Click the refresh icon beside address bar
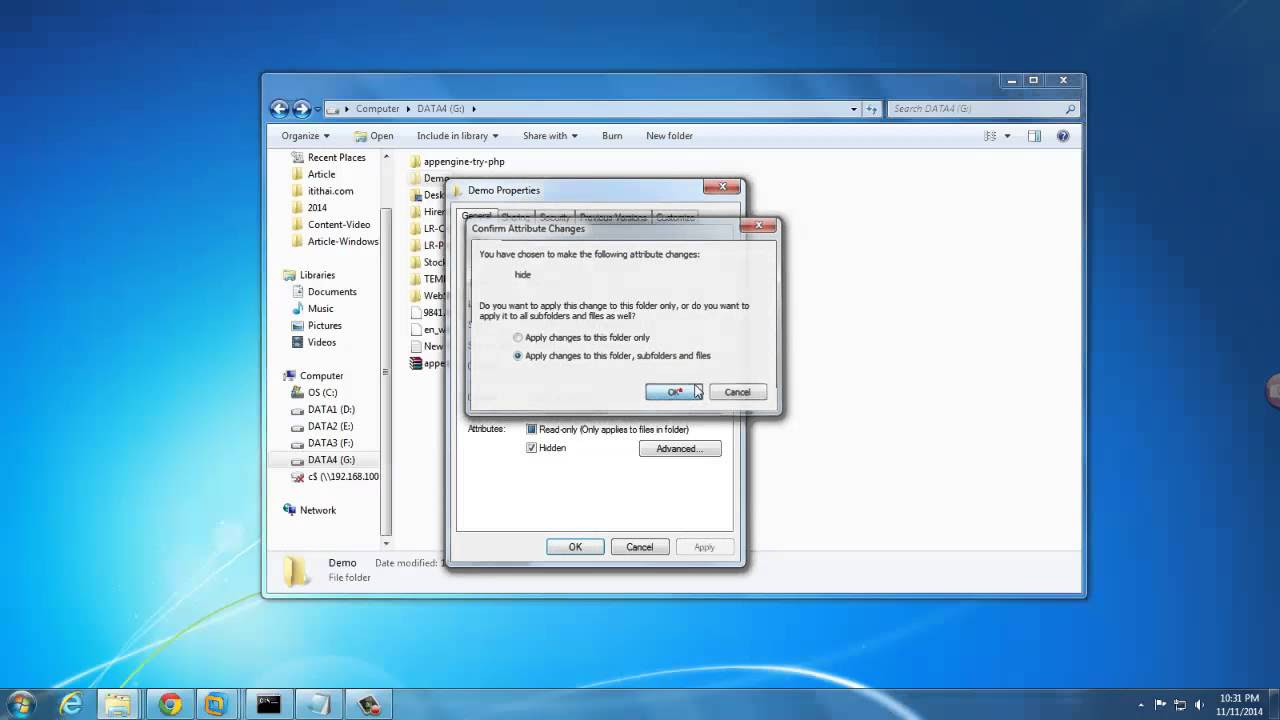This screenshot has height=720, width=1280. [871, 109]
